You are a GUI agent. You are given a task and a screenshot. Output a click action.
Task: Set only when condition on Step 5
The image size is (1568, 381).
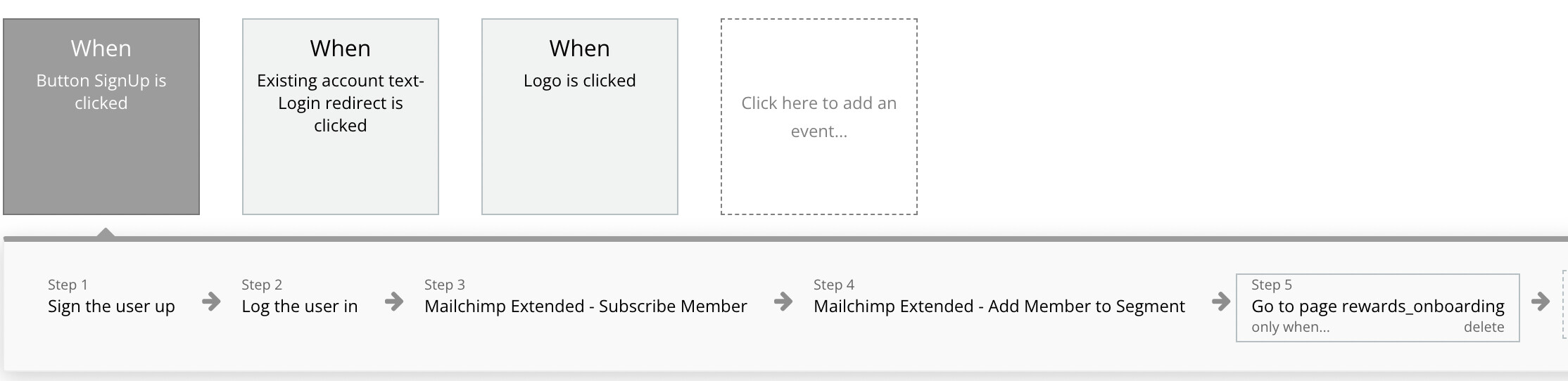1290,327
